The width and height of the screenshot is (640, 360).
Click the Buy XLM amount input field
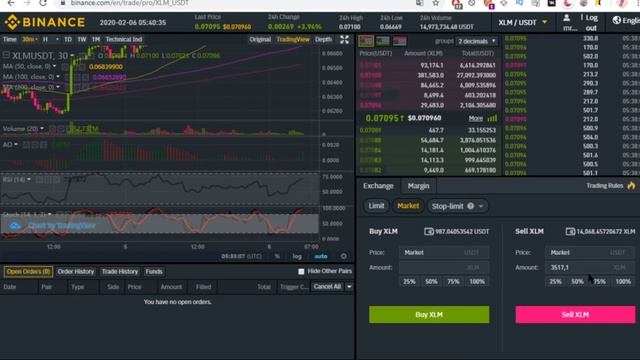tap(444, 267)
